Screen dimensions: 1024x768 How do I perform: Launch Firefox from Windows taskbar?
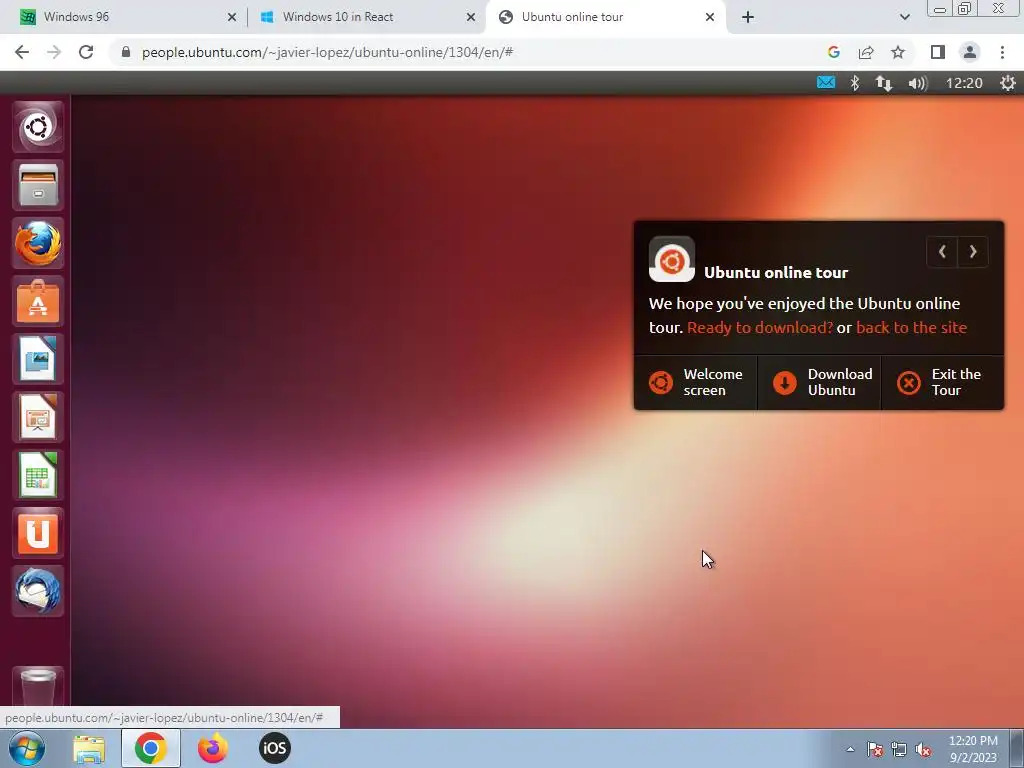[213, 748]
